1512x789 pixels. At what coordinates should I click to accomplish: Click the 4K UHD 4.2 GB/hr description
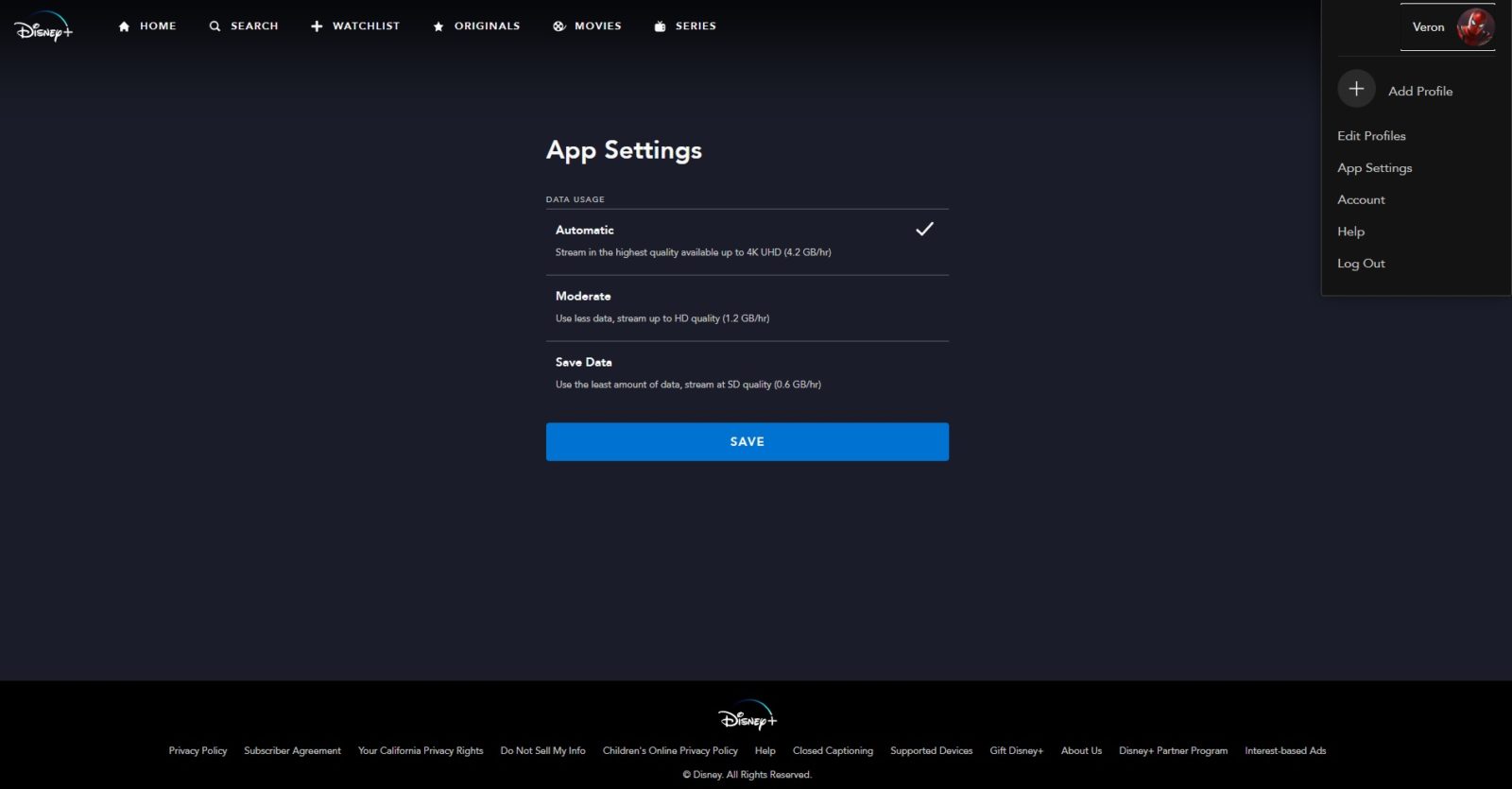693,252
